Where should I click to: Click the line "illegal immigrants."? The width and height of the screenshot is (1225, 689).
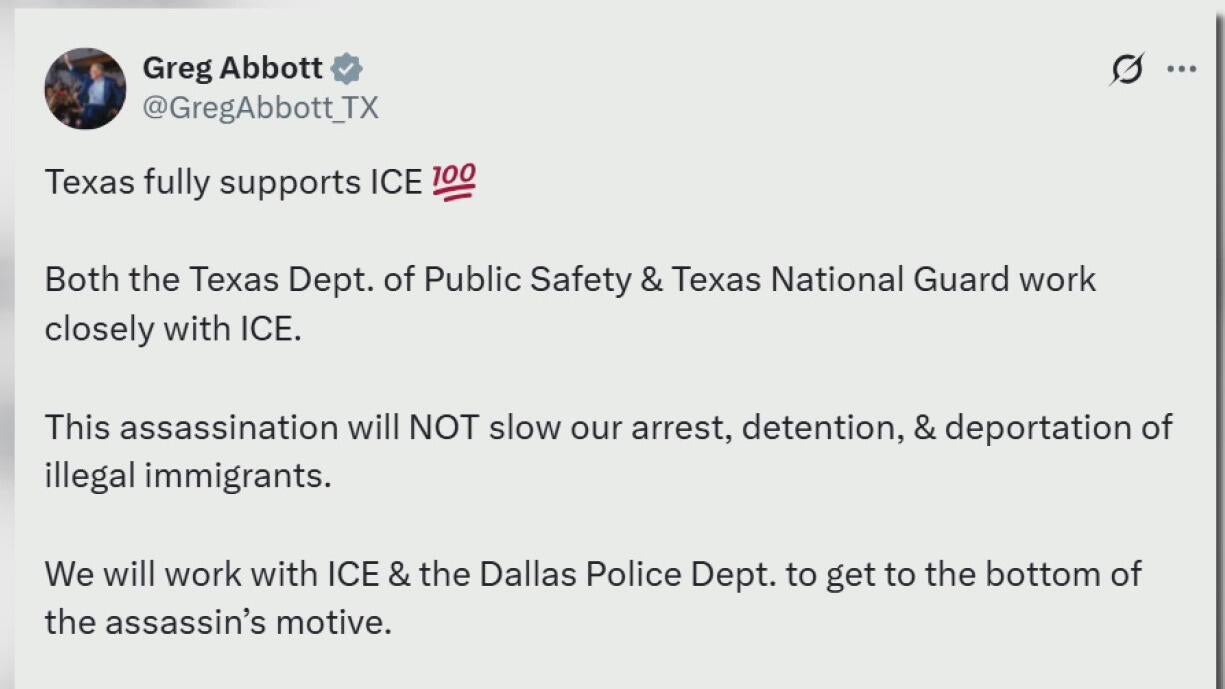click(x=187, y=475)
